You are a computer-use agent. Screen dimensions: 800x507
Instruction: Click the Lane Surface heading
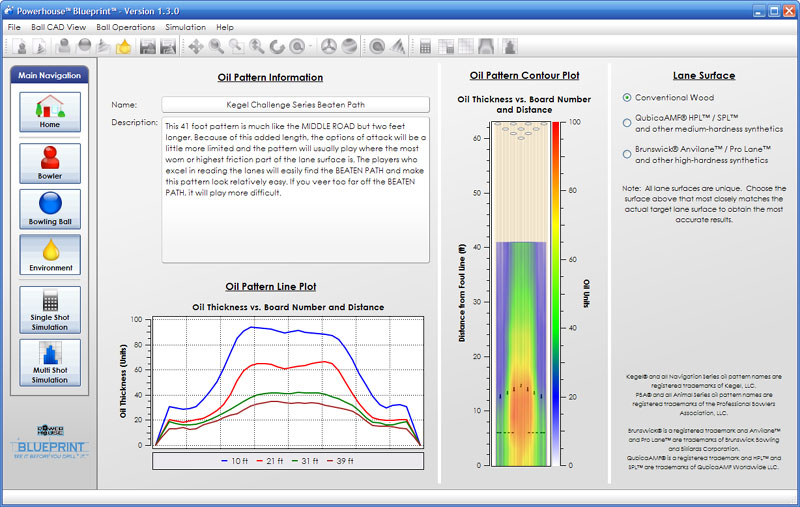[x=704, y=75]
